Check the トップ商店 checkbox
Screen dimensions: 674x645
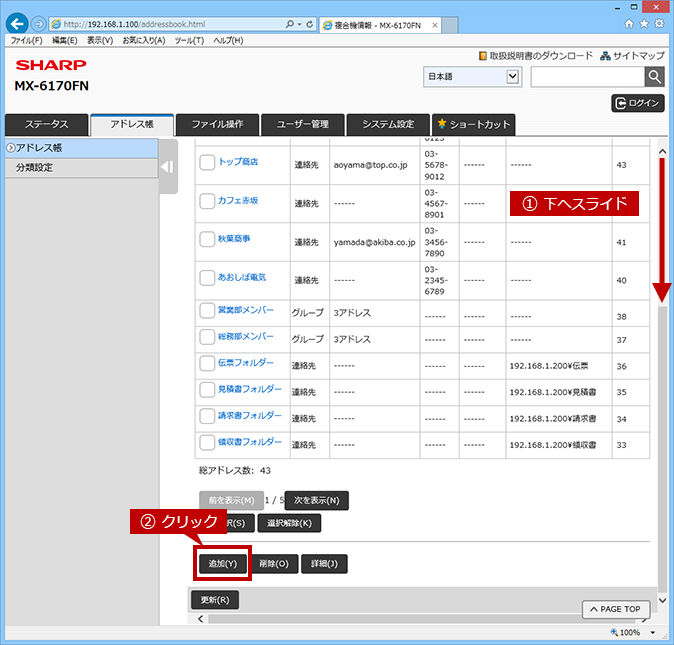point(207,162)
